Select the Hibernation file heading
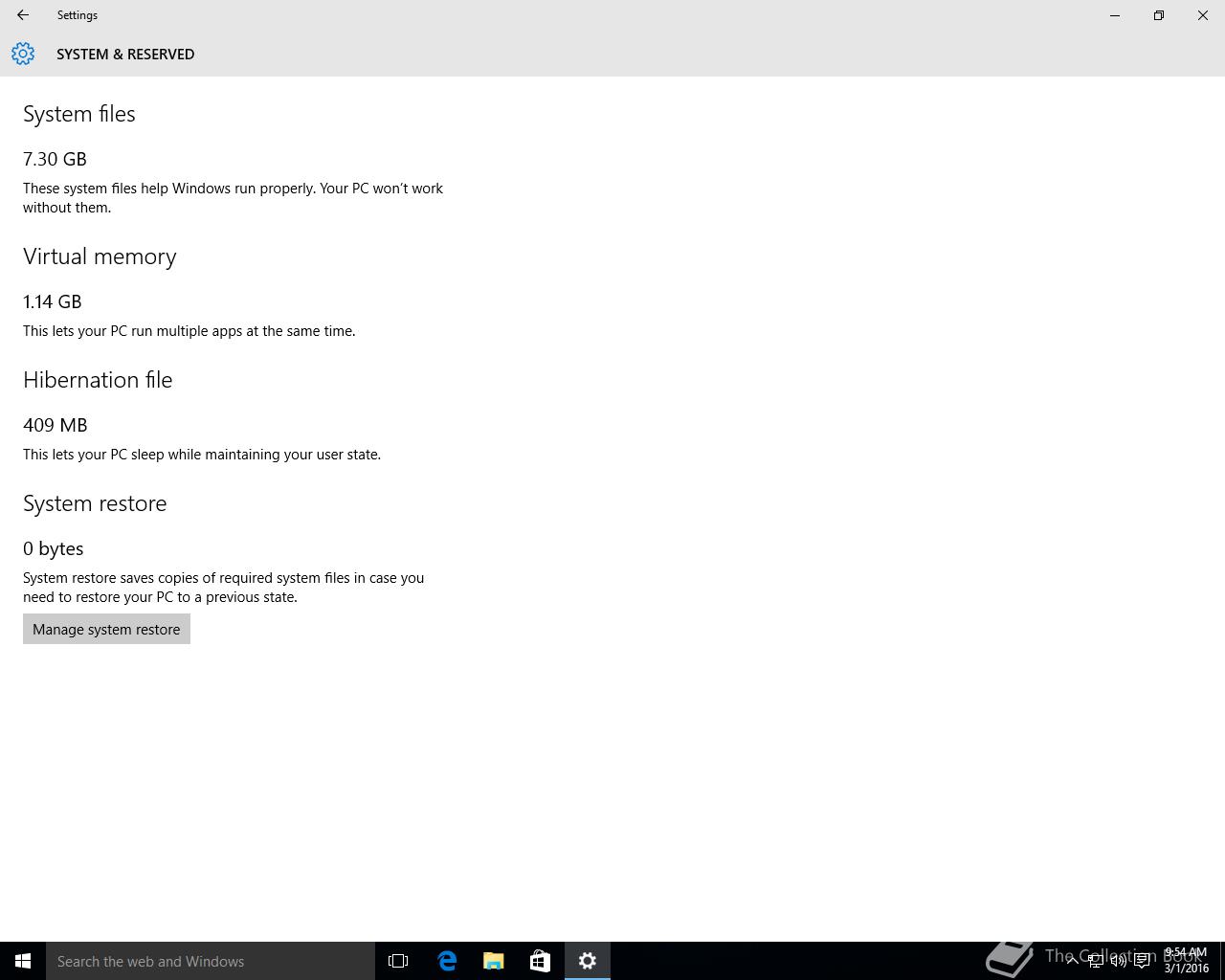This screenshot has width=1225, height=980. [x=98, y=380]
